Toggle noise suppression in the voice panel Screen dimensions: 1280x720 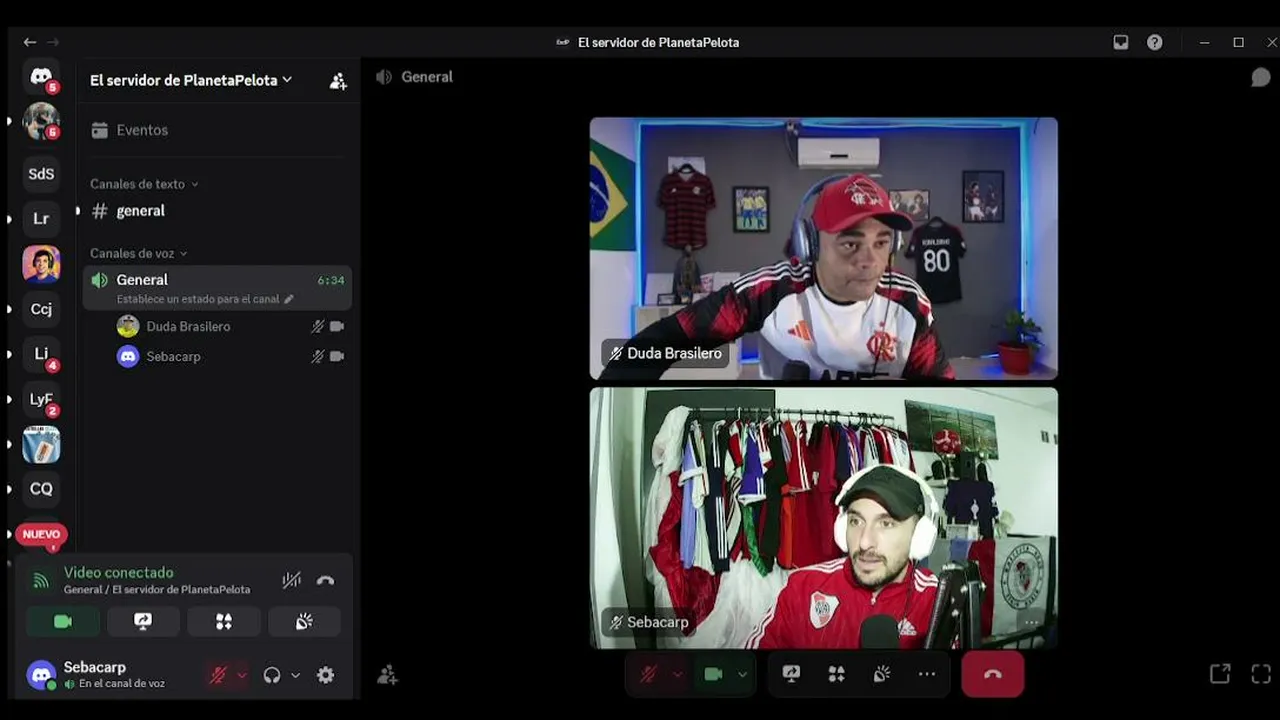coord(291,580)
